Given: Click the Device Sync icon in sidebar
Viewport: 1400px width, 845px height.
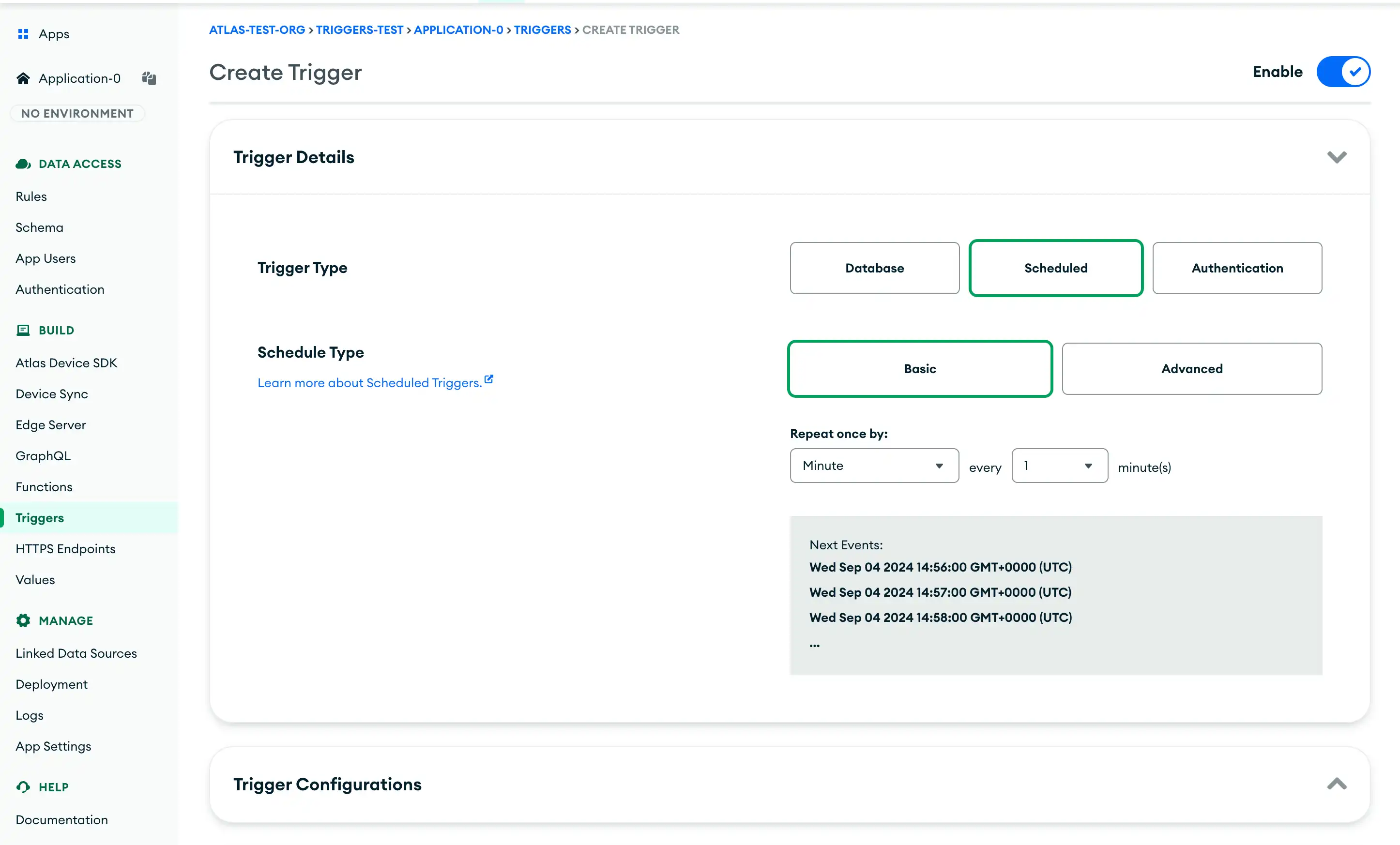Looking at the screenshot, I should [x=51, y=393].
